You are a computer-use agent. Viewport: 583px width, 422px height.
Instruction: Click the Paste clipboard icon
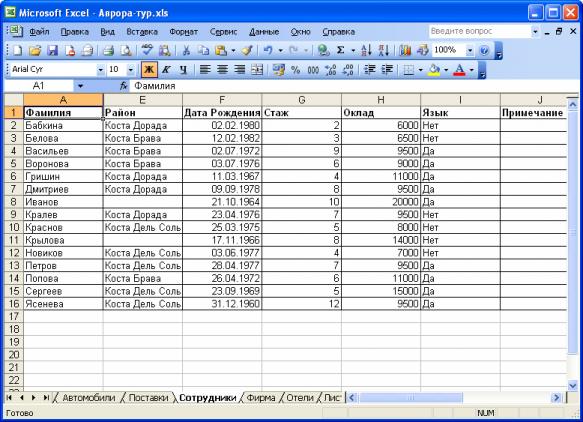pyautogui.click(x=221, y=50)
